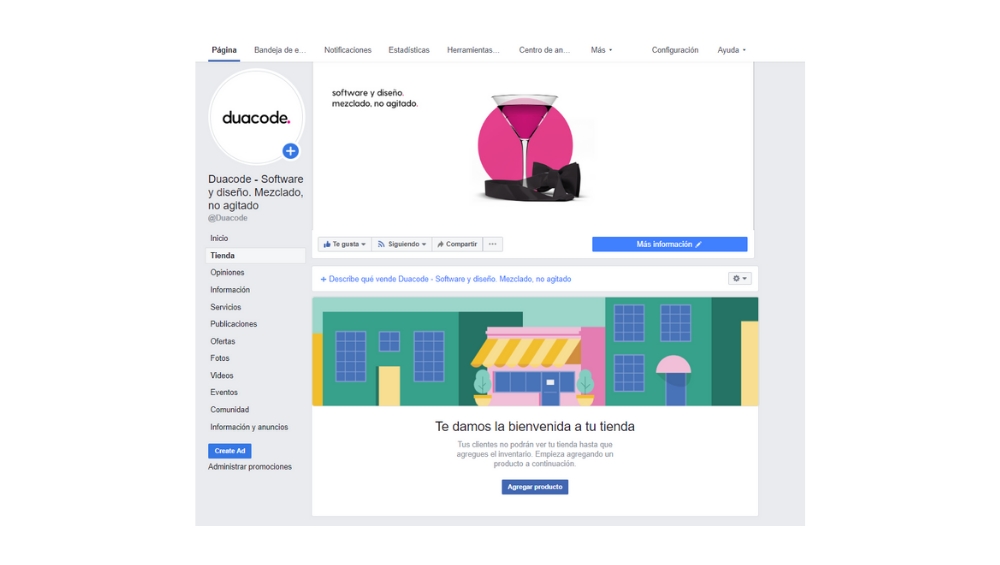Click the Compartir share button

click(x=457, y=244)
